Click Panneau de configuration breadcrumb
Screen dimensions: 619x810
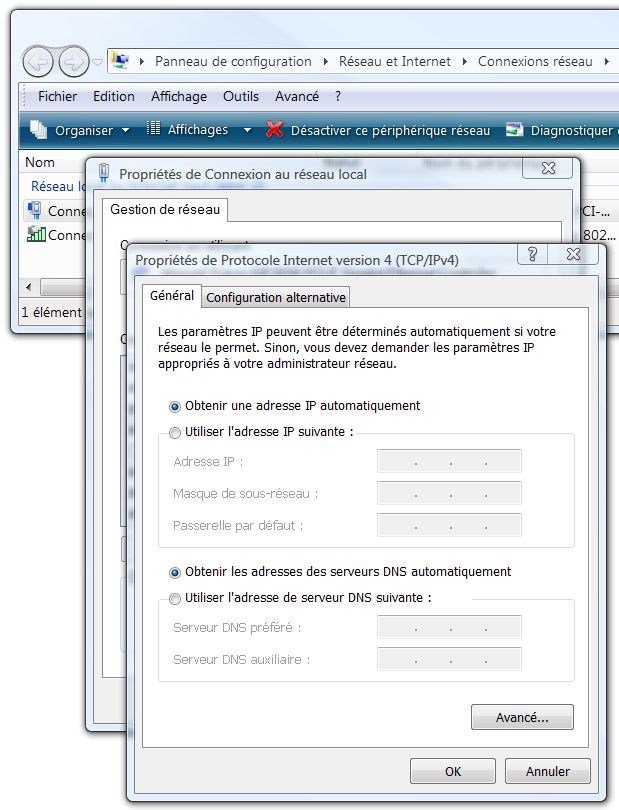(233, 61)
